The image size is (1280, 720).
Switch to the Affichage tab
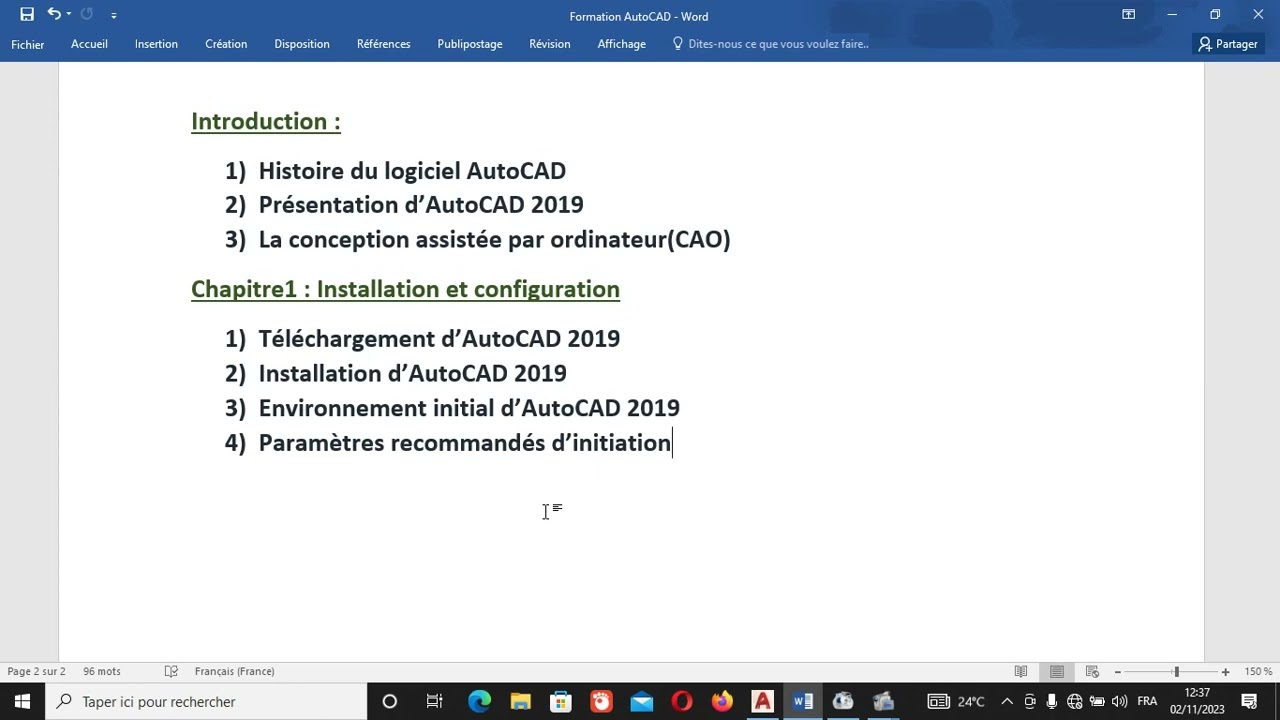622,44
